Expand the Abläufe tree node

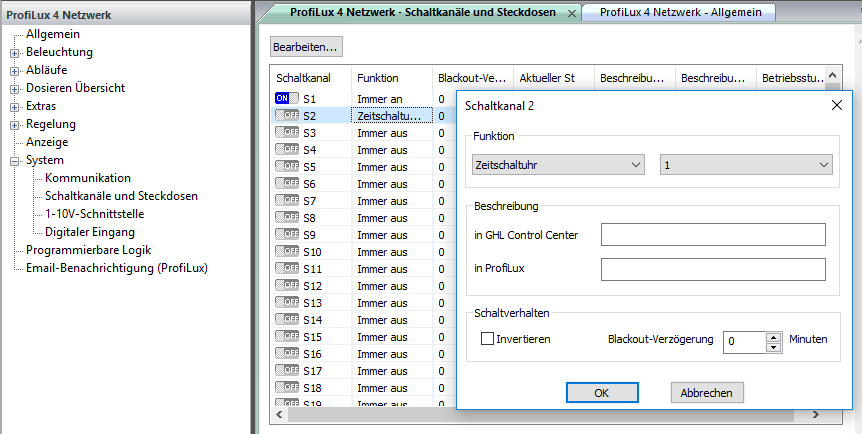click(x=14, y=71)
